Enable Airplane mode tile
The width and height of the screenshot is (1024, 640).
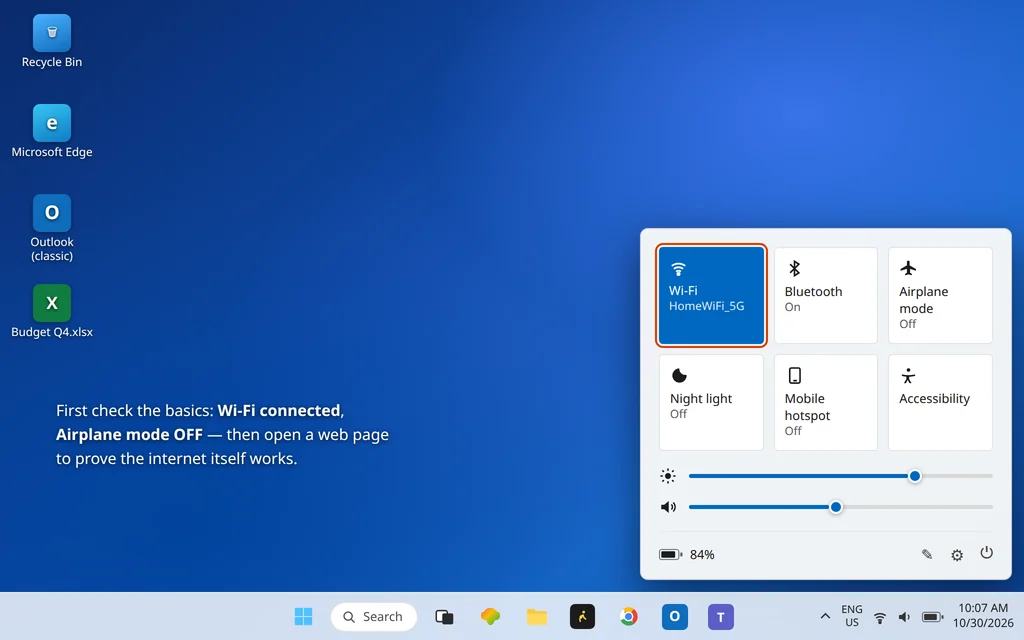tap(940, 295)
